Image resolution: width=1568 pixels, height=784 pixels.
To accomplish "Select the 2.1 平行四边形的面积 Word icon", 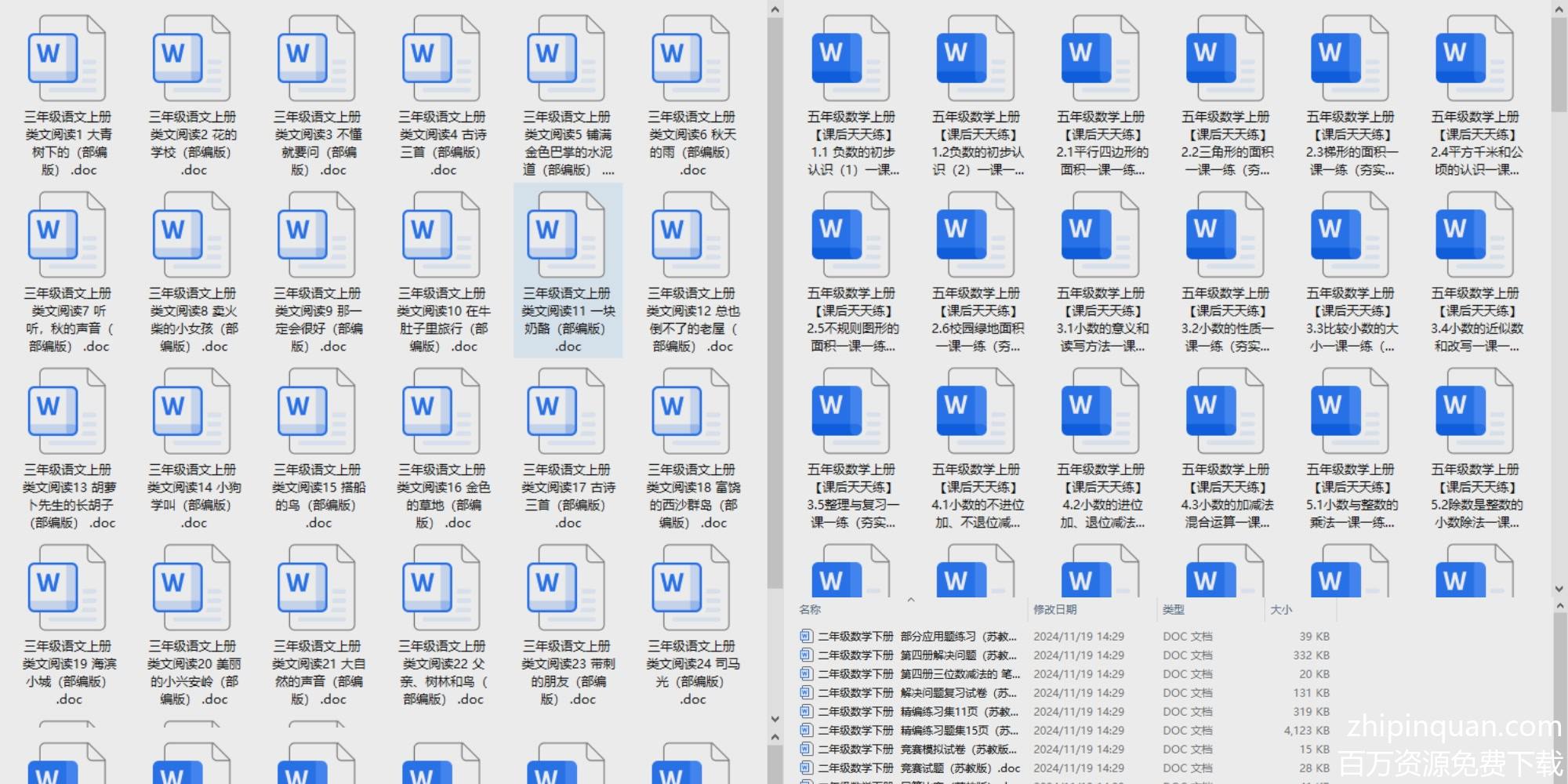I will (x=1100, y=59).
